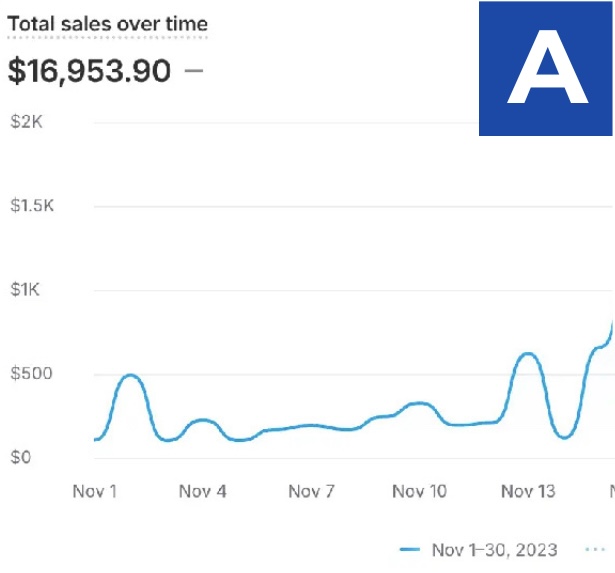Select the Nov 10 axis label
The width and height of the screenshot is (615, 573).
tap(419, 491)
